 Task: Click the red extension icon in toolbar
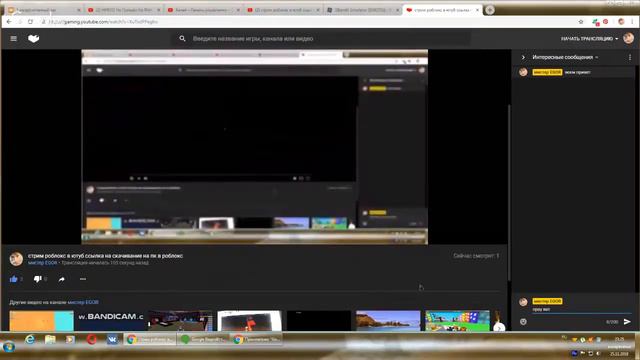coord(606,22)
